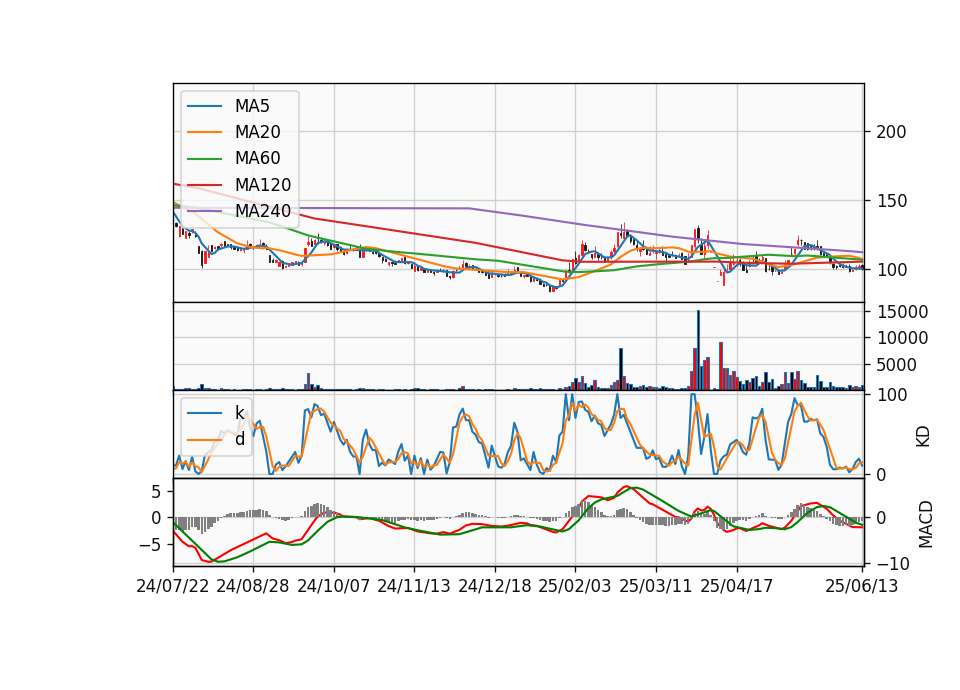
Task: Click the MA240 legend label
Action: pyautogui.click(x=263, y=211)
